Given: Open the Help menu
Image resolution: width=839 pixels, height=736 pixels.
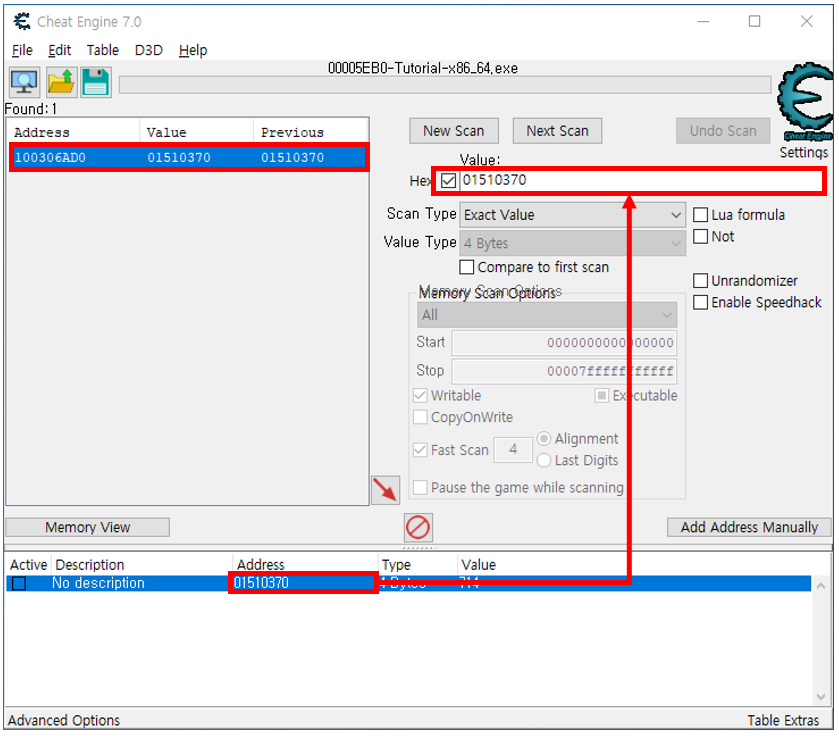Looking at the screenshot, I should (193, 50).
